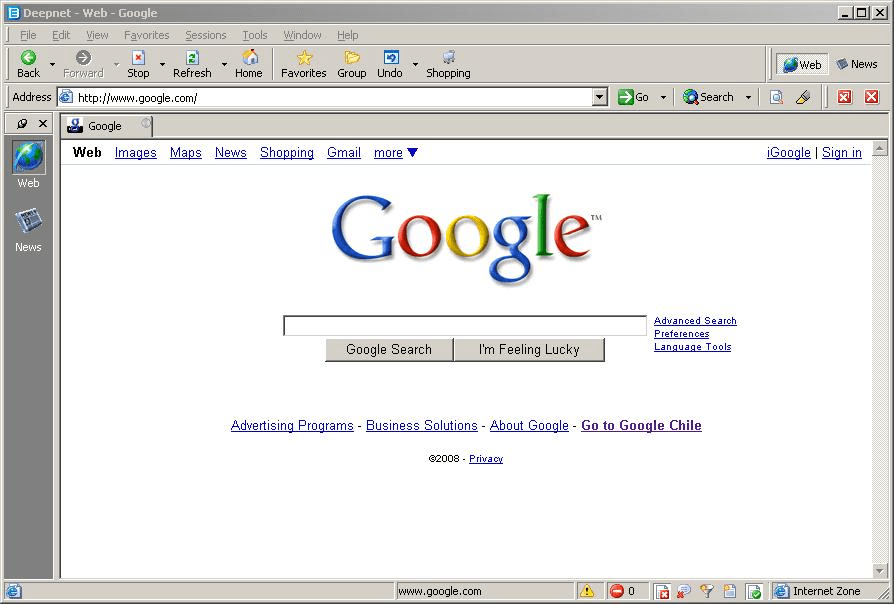Open the Web sidebar globe icon
The image size is (894, 604).
(28, 157)
